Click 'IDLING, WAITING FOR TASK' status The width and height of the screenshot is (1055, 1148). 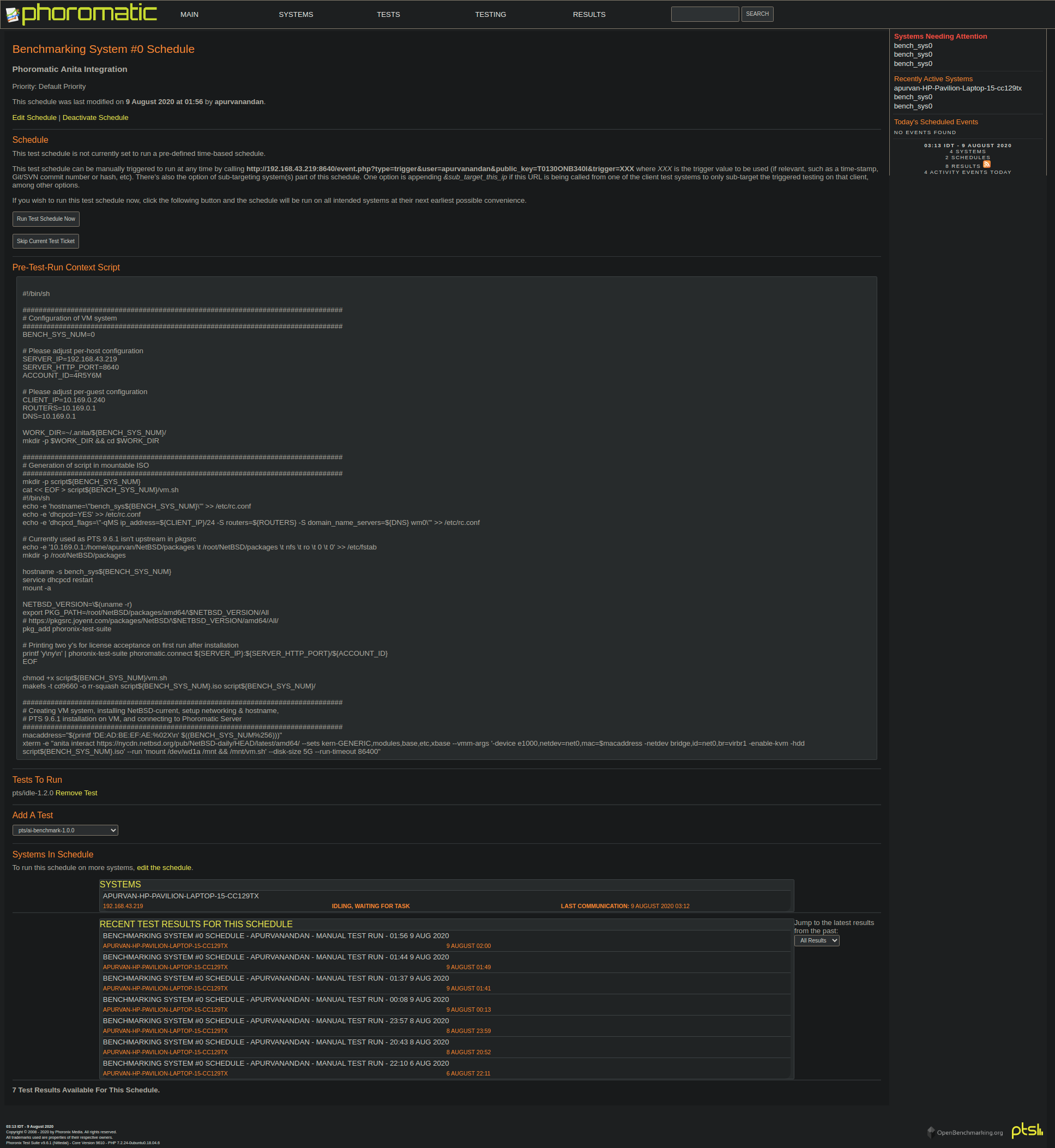(371, 907)
